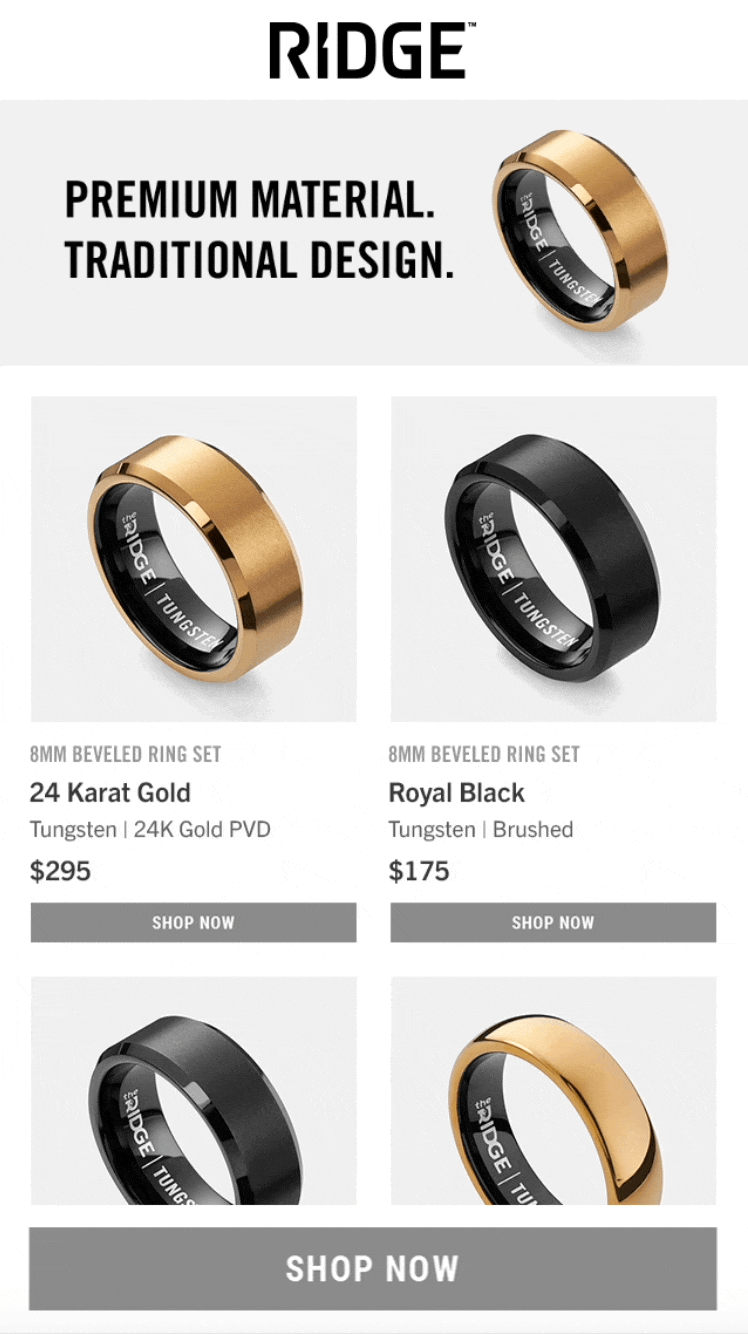This screenshot has width=748, height=1334.
Task: Click 8MM Beveled Ring Set label above black
Action: tap(484, 754)
